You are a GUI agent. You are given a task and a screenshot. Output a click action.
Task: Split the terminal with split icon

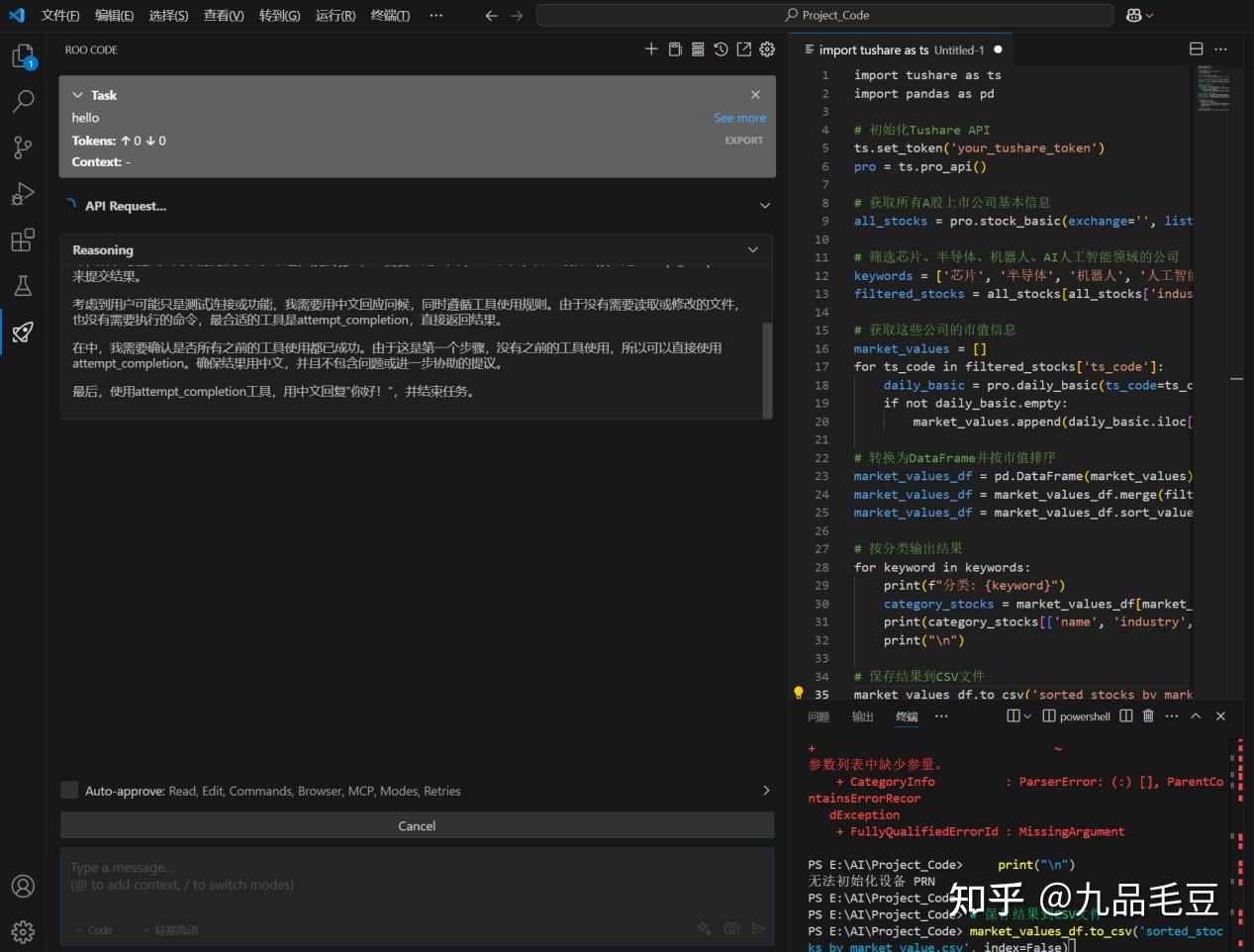[1125, 715]
